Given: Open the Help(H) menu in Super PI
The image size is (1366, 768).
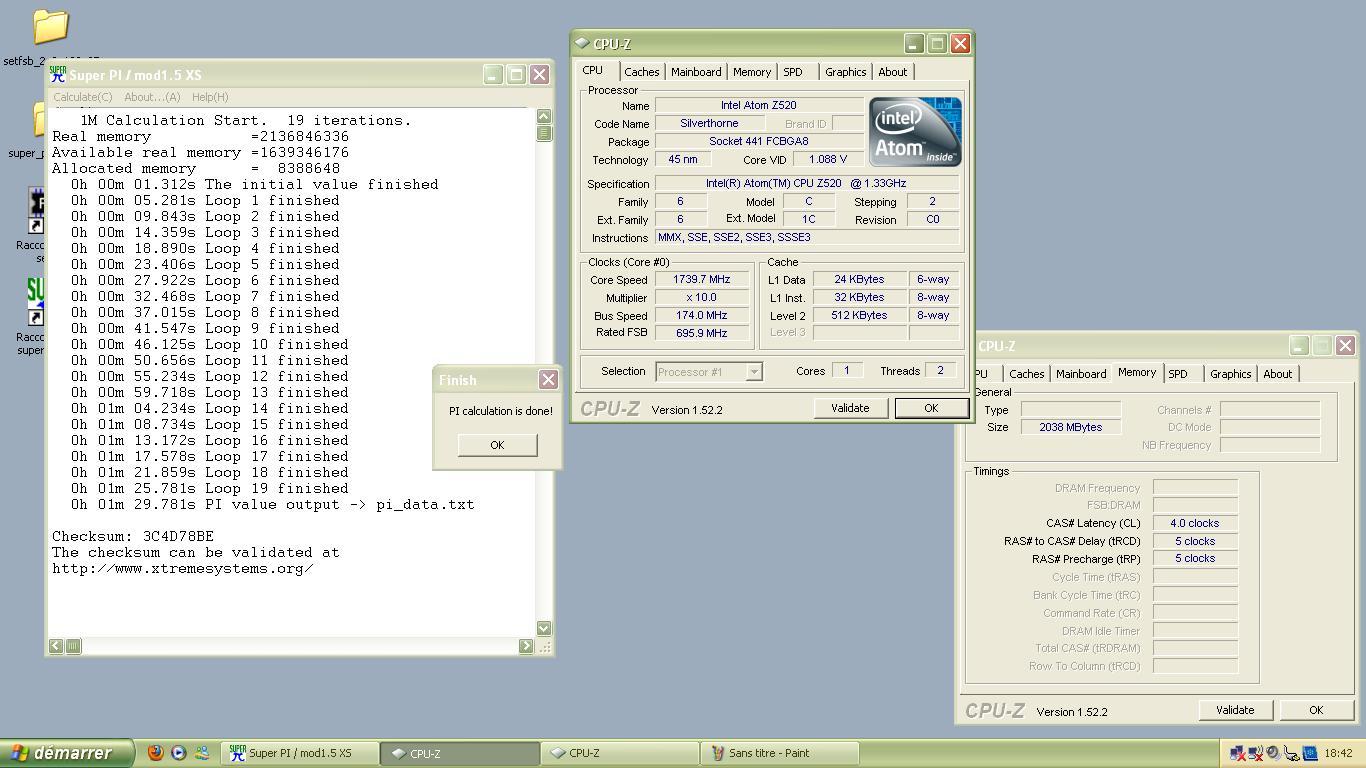Looking at the screenshot, I should 210,97.
